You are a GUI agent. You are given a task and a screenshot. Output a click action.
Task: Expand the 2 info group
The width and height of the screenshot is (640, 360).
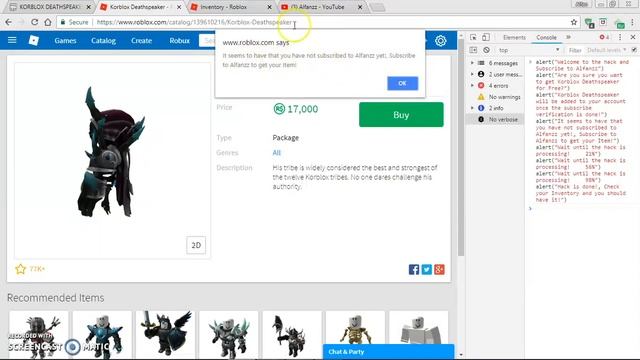(472, 108)
